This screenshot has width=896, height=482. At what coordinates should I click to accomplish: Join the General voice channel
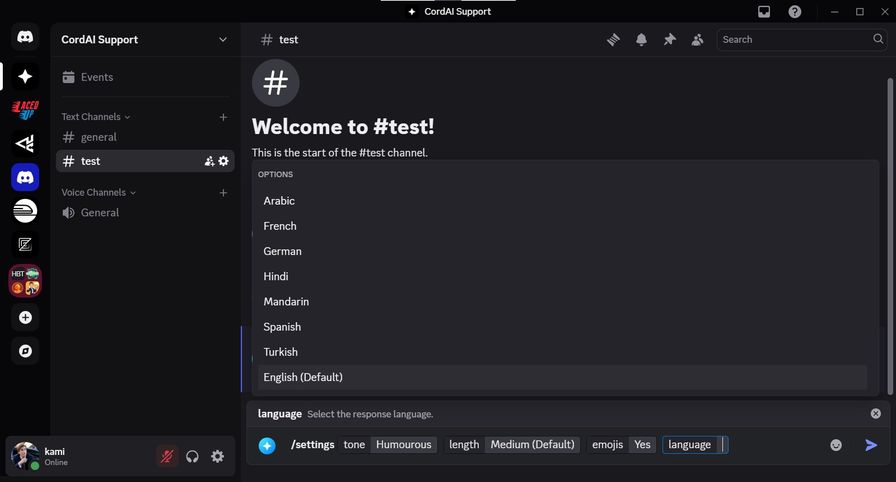[x=144, y=212]
